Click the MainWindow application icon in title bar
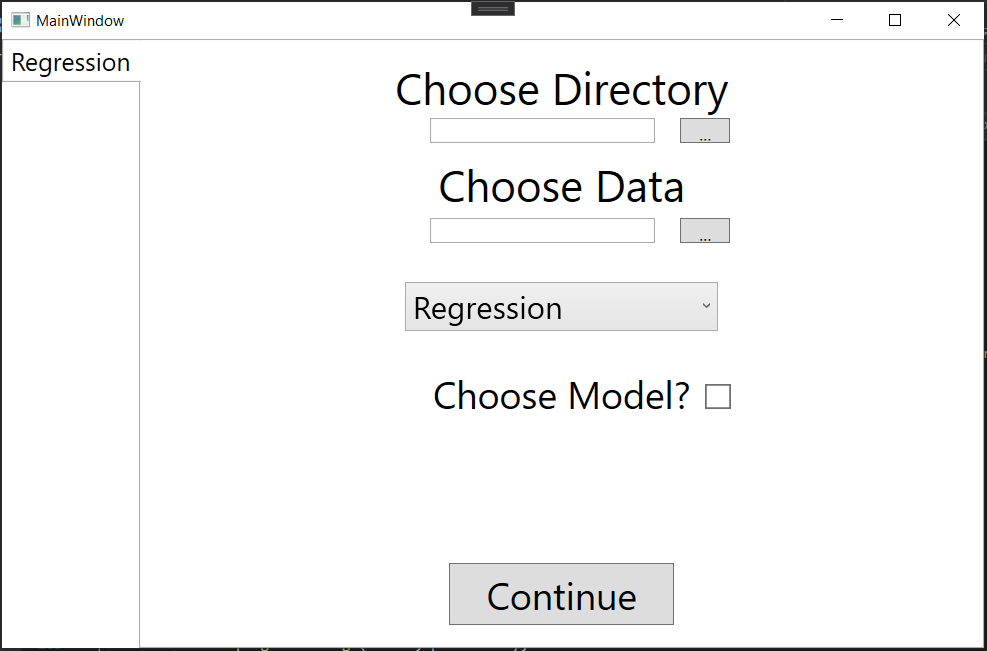Viewport: 987px width, 651px height. click(x=20, y=20)
